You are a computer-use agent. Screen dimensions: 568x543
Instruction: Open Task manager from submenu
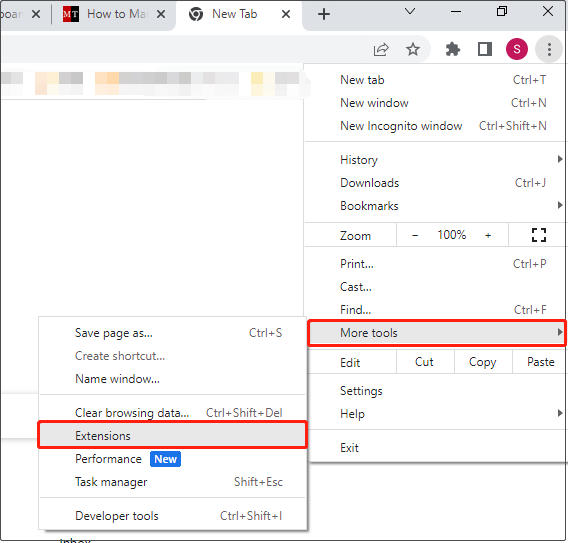pos(172,482)
